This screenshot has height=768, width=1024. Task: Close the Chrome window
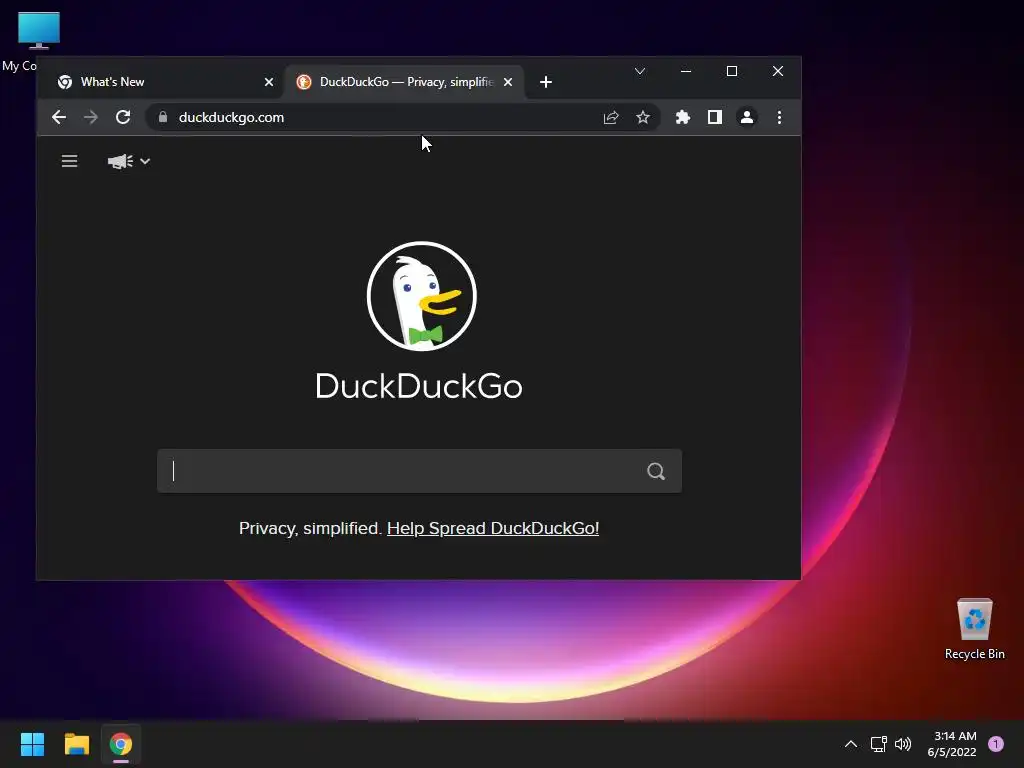778,71
